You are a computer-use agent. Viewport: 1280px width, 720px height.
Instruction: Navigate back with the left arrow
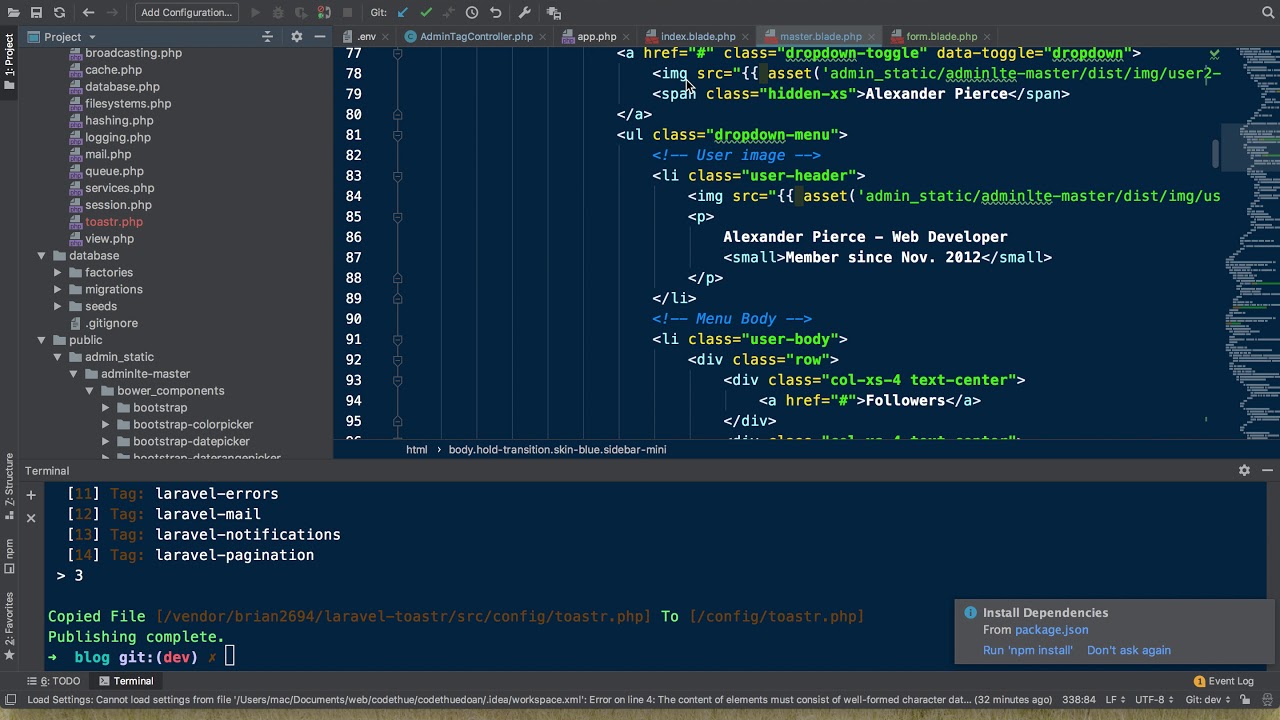88,13
